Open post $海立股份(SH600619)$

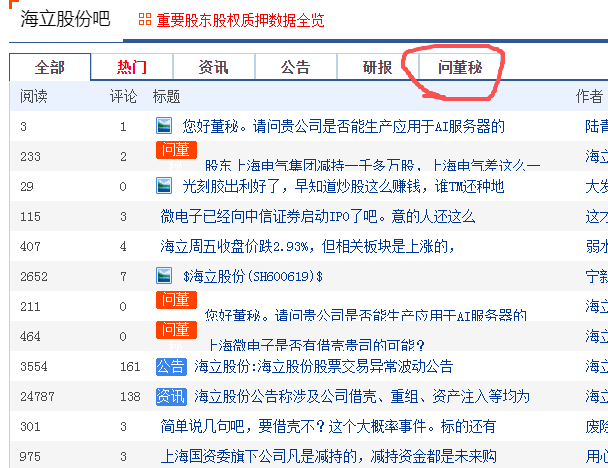[253, 276]
